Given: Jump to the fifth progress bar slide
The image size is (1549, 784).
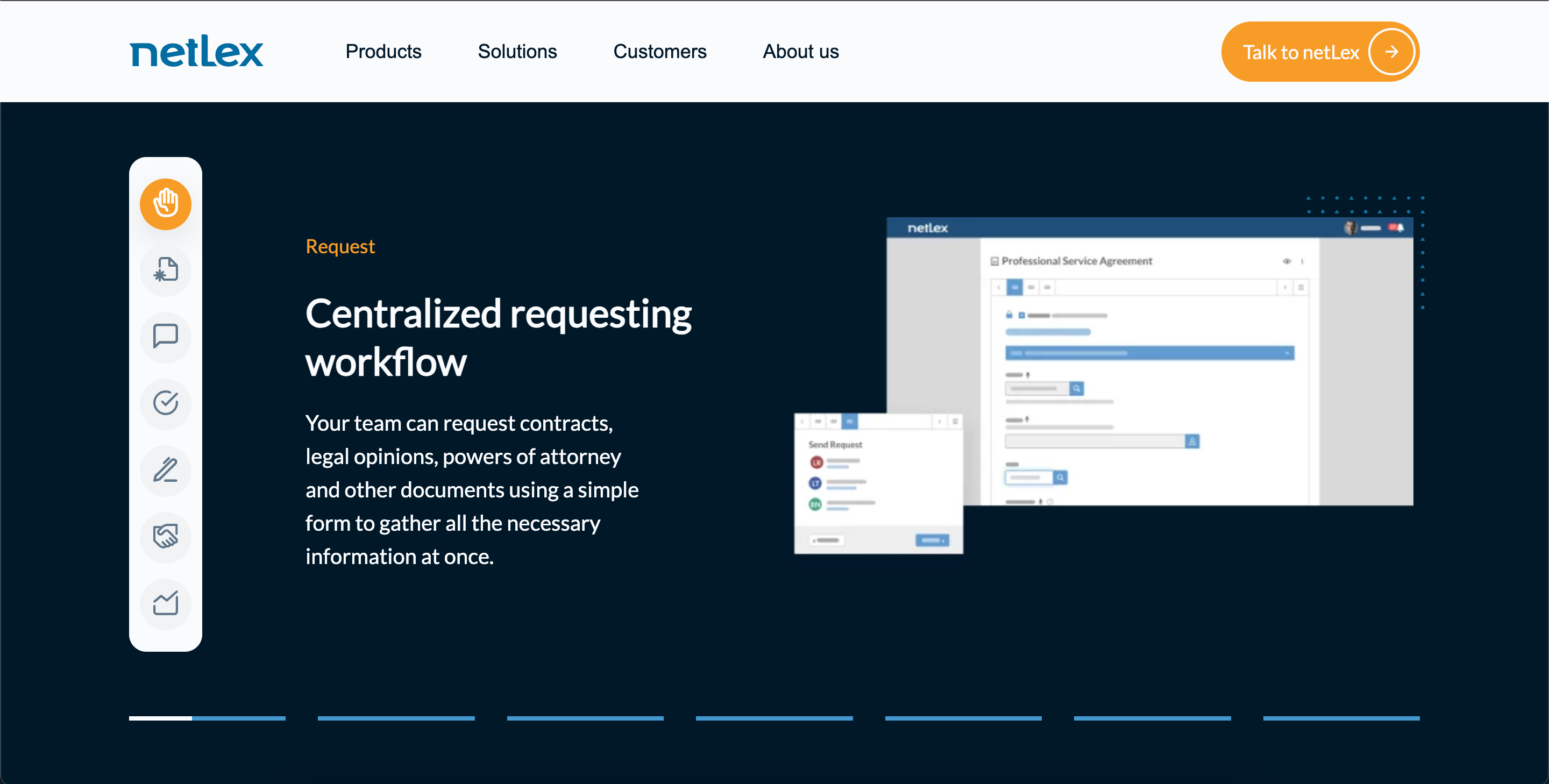Looking at the screenshot, I should 963,718.
